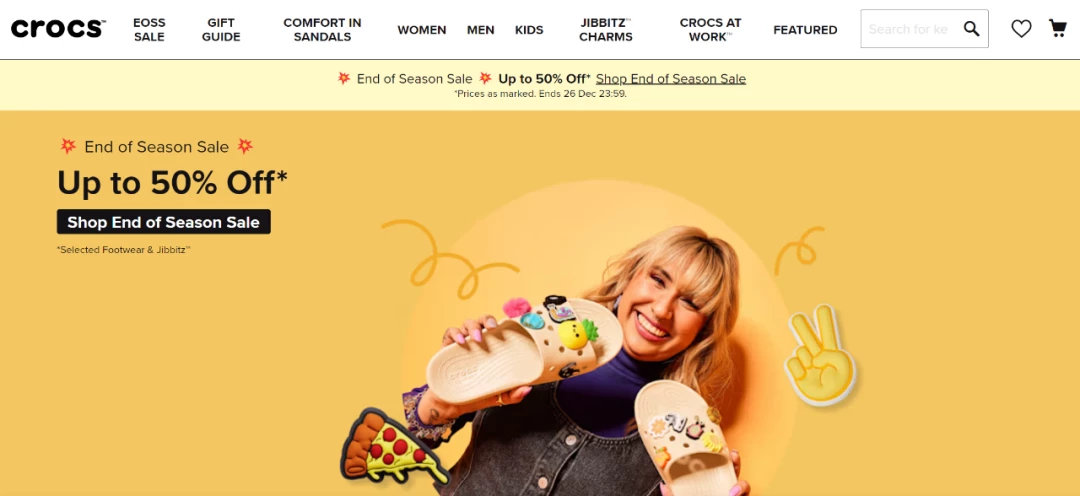
Task: Click the search magnifier icon
Action: pyautogui.click(x=971, y=29)
